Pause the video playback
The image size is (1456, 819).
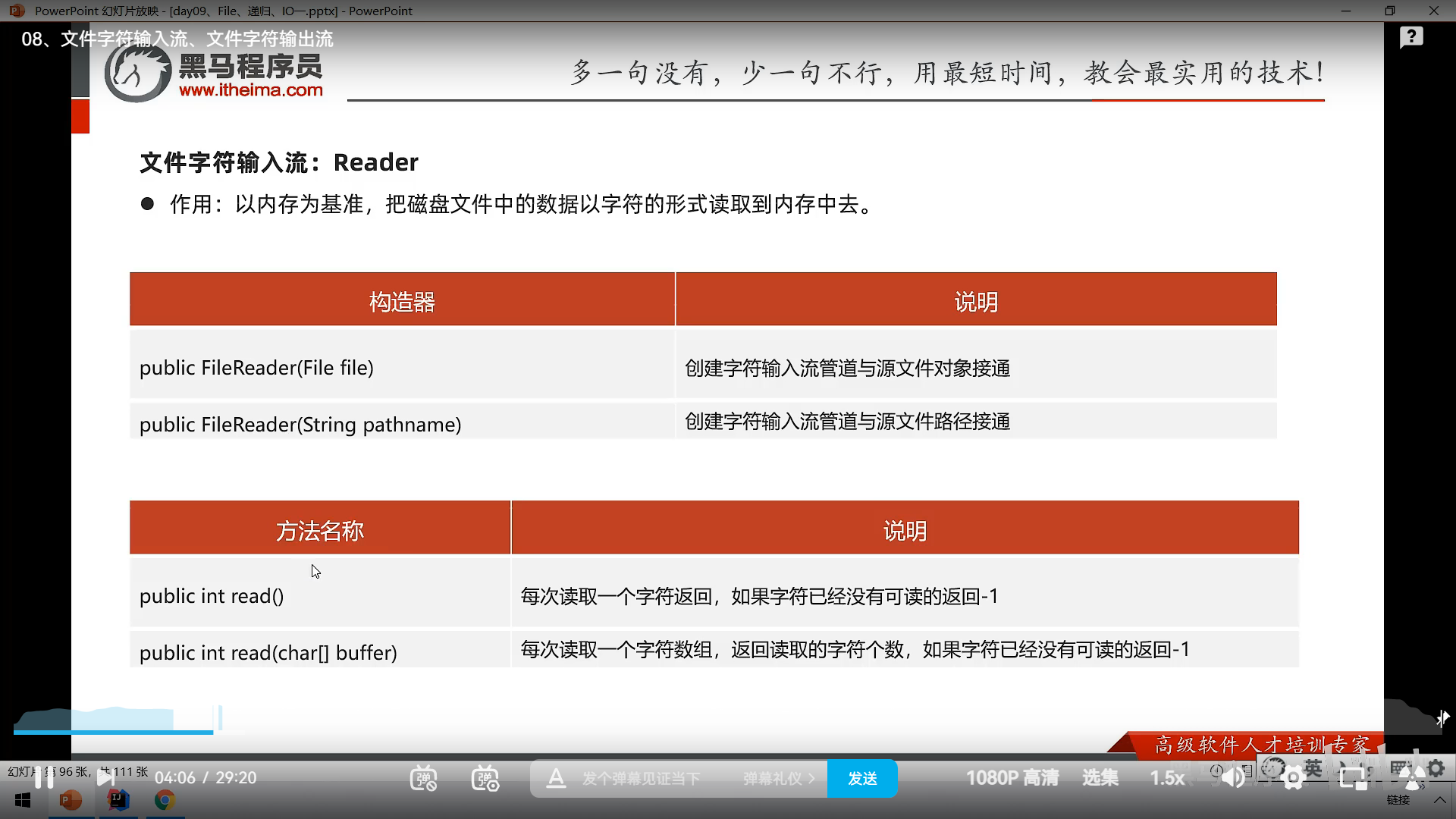44,777
